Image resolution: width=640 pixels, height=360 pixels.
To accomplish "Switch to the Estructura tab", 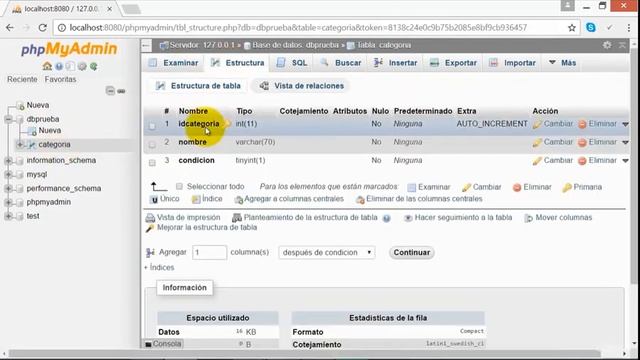I will point(238,63).
